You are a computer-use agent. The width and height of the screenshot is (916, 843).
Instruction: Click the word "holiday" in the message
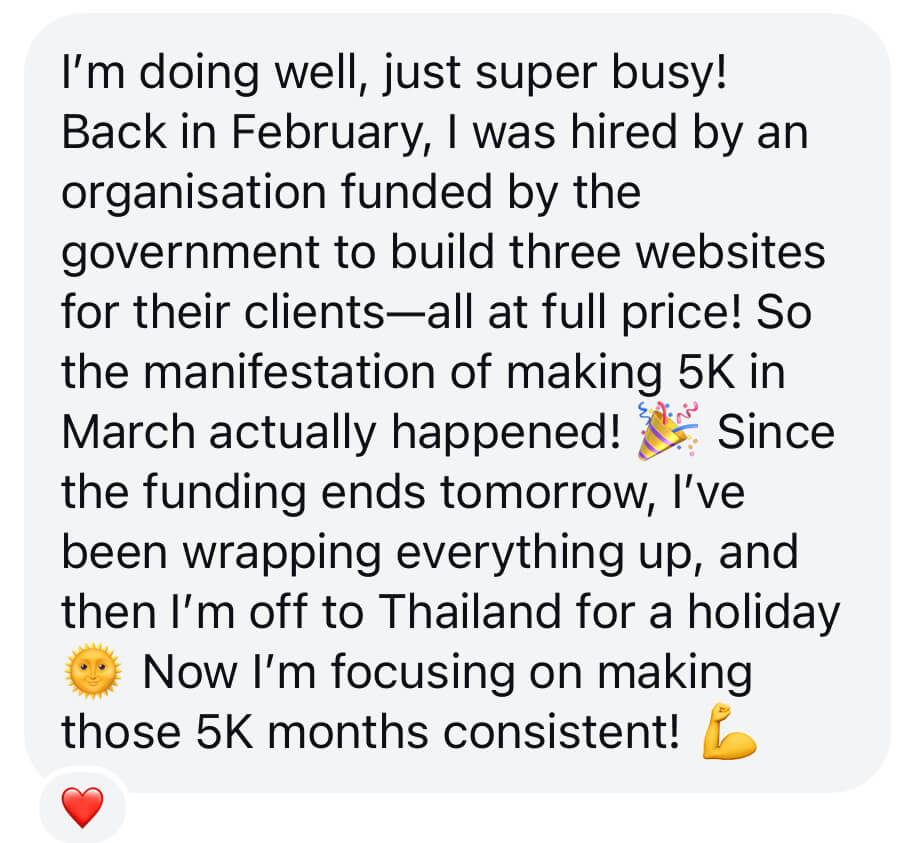(764, 613)
